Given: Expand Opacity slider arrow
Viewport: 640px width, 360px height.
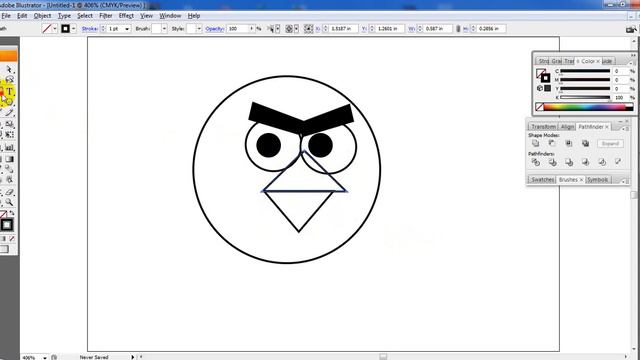Looking at the screenshot, I should [x=251, y=29].
